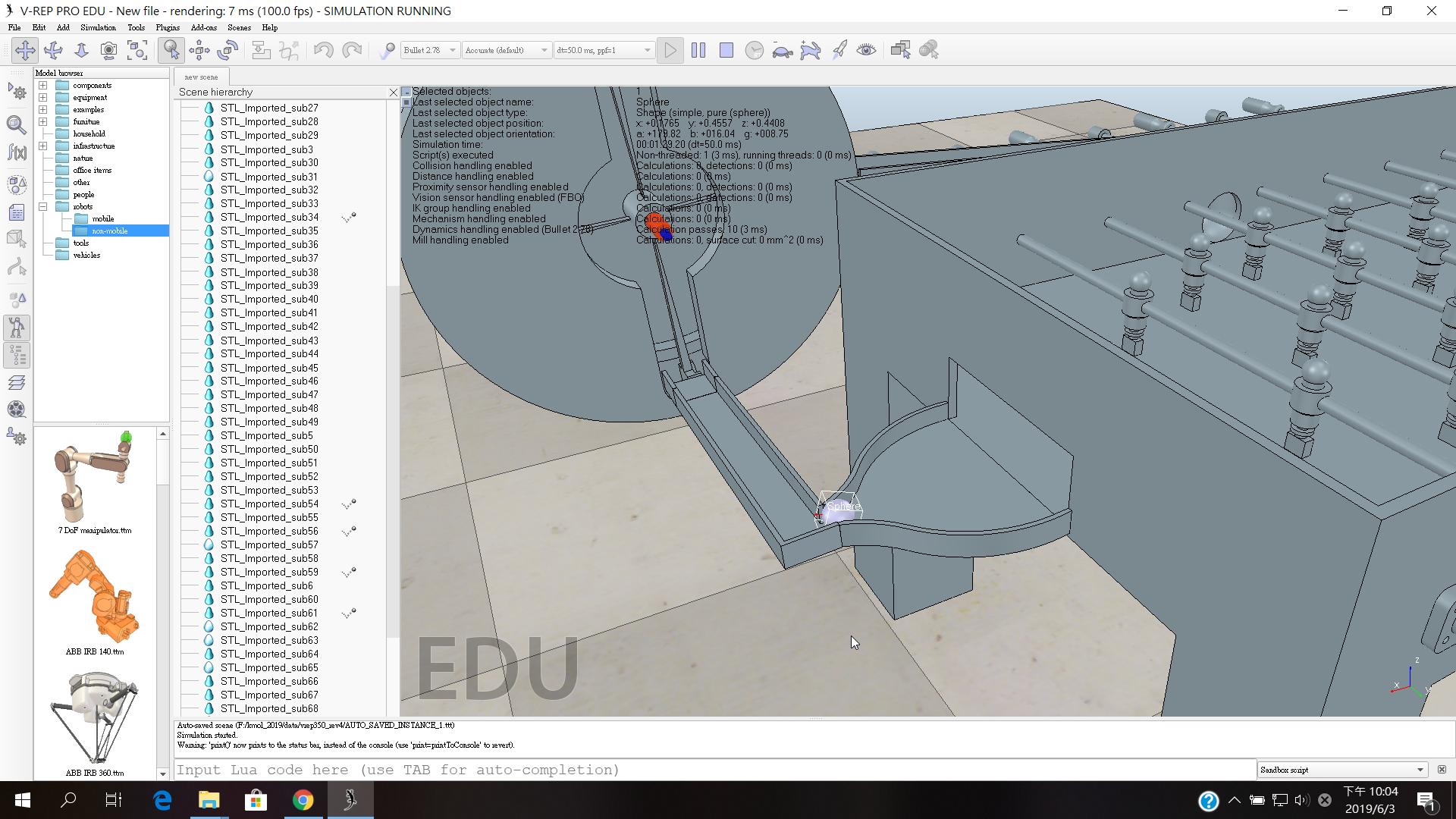
Task: Open Google Chrome from the taskbar
Action: tap(303, 800)
